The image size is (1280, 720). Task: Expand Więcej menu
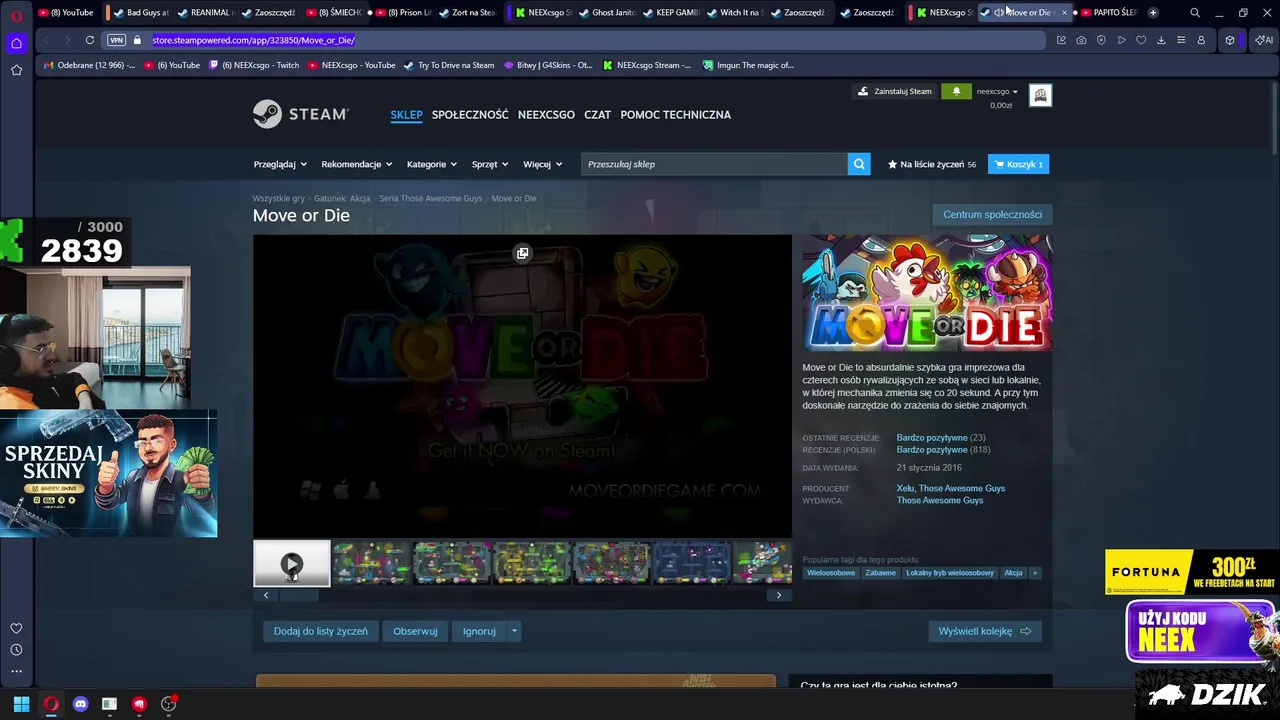tap(542, 164)
